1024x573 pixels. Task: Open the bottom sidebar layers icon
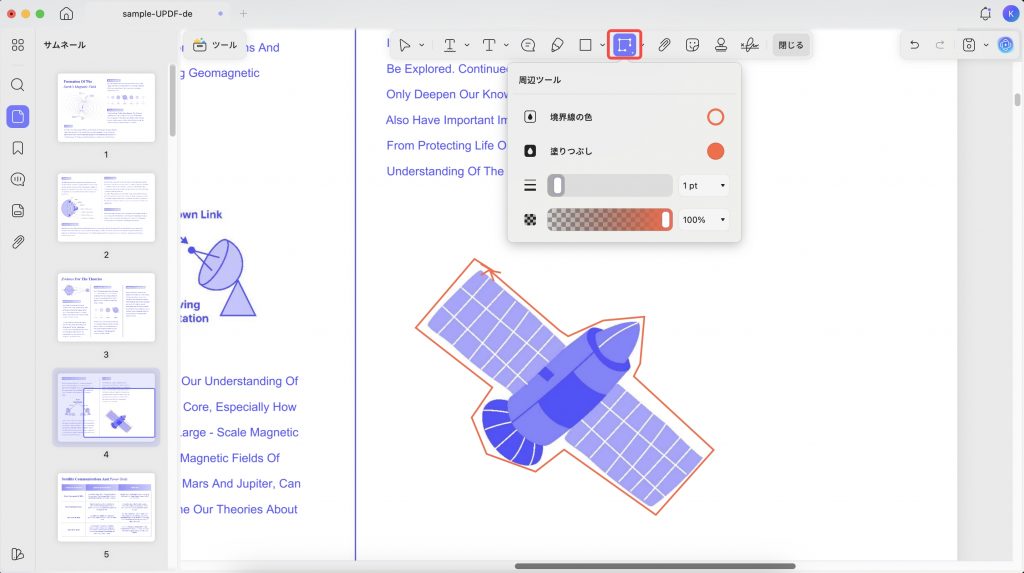18,554
